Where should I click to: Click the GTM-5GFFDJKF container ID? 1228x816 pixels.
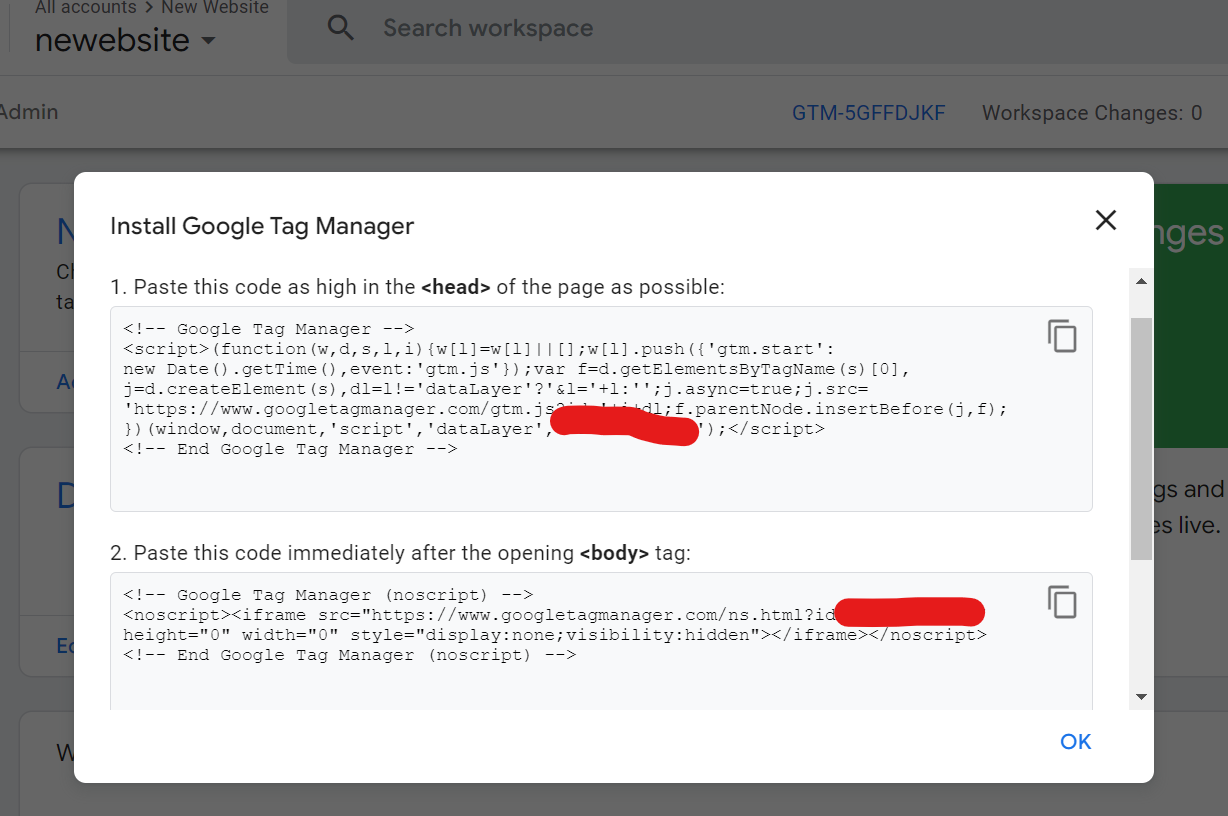[x=868, y=113]
